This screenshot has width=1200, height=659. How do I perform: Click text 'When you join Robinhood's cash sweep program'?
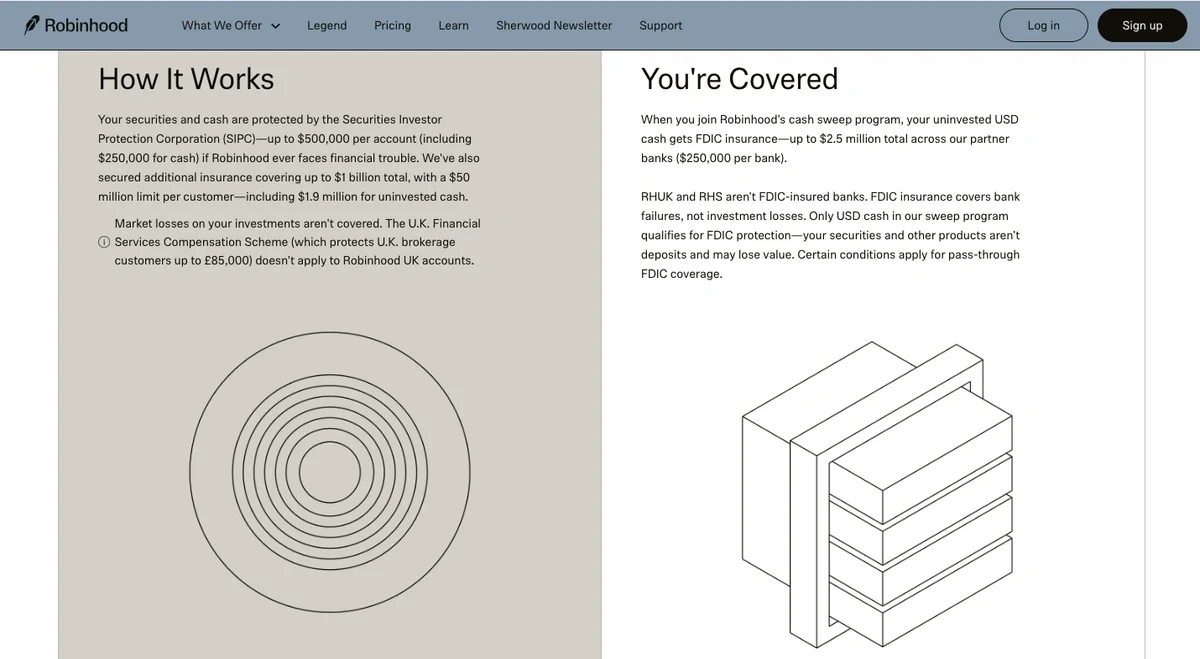point(772,119)
